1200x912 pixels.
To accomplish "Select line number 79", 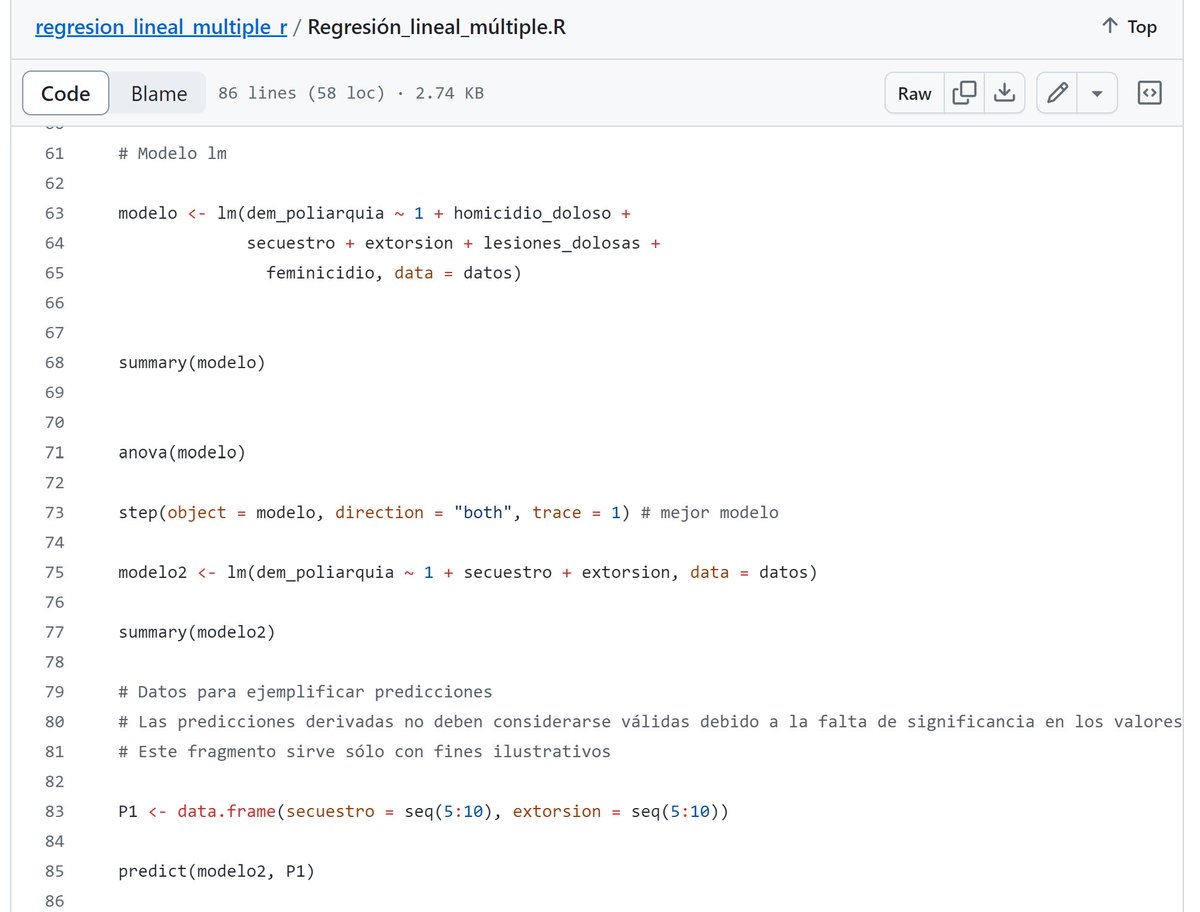I will pyautogui.click(x=54, y=692).
